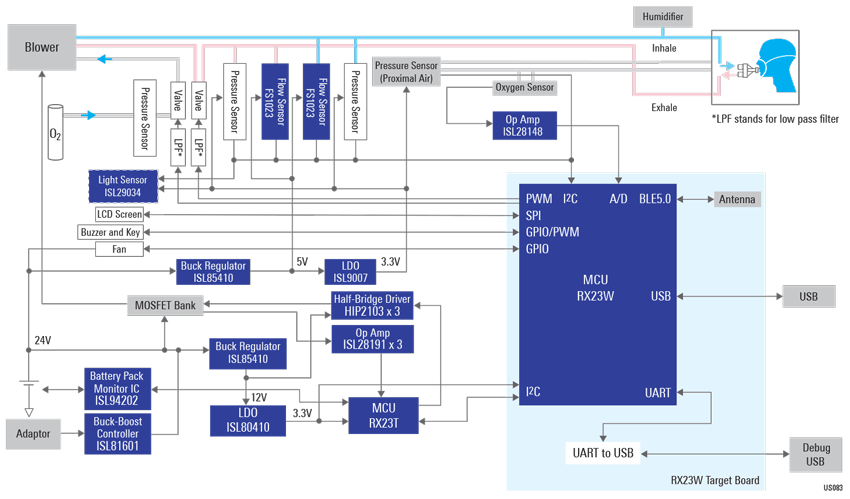Select the second Valve box
The width and height of the screenshot is (850, 499).
[198, 100]
